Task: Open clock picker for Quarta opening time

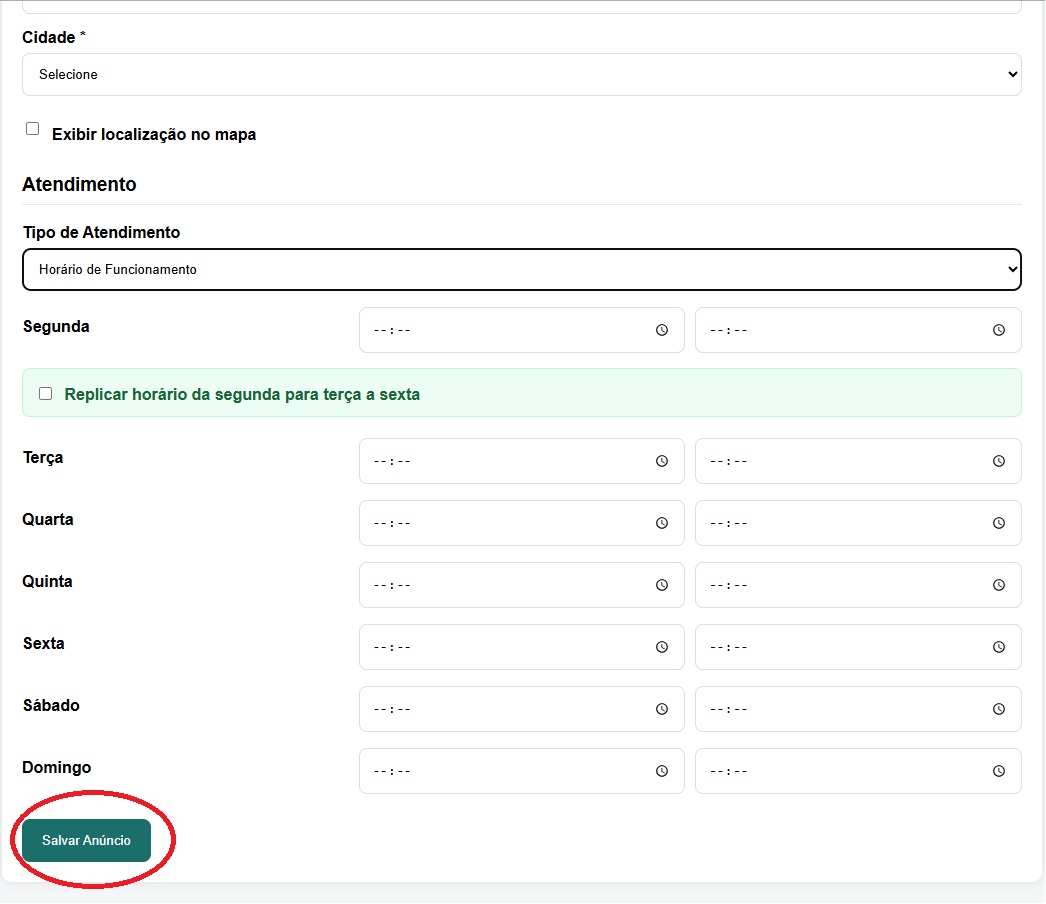Action: click(662, 523)
